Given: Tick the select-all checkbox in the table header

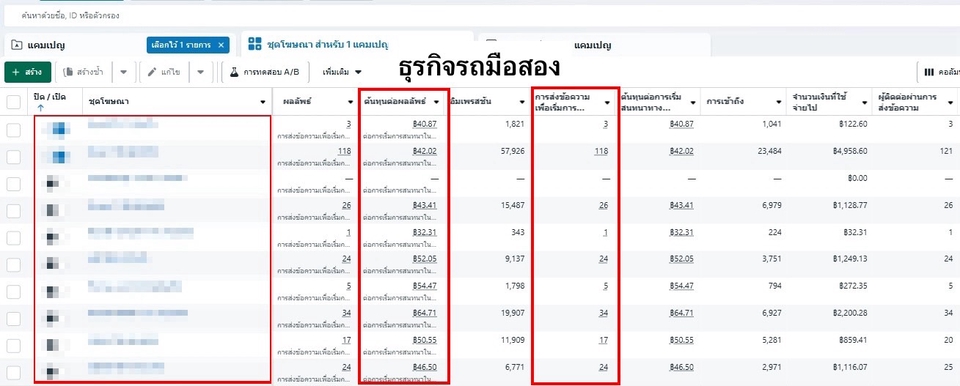Looking at the screenshot, I should pyautogui.click(x=13, y=102).
